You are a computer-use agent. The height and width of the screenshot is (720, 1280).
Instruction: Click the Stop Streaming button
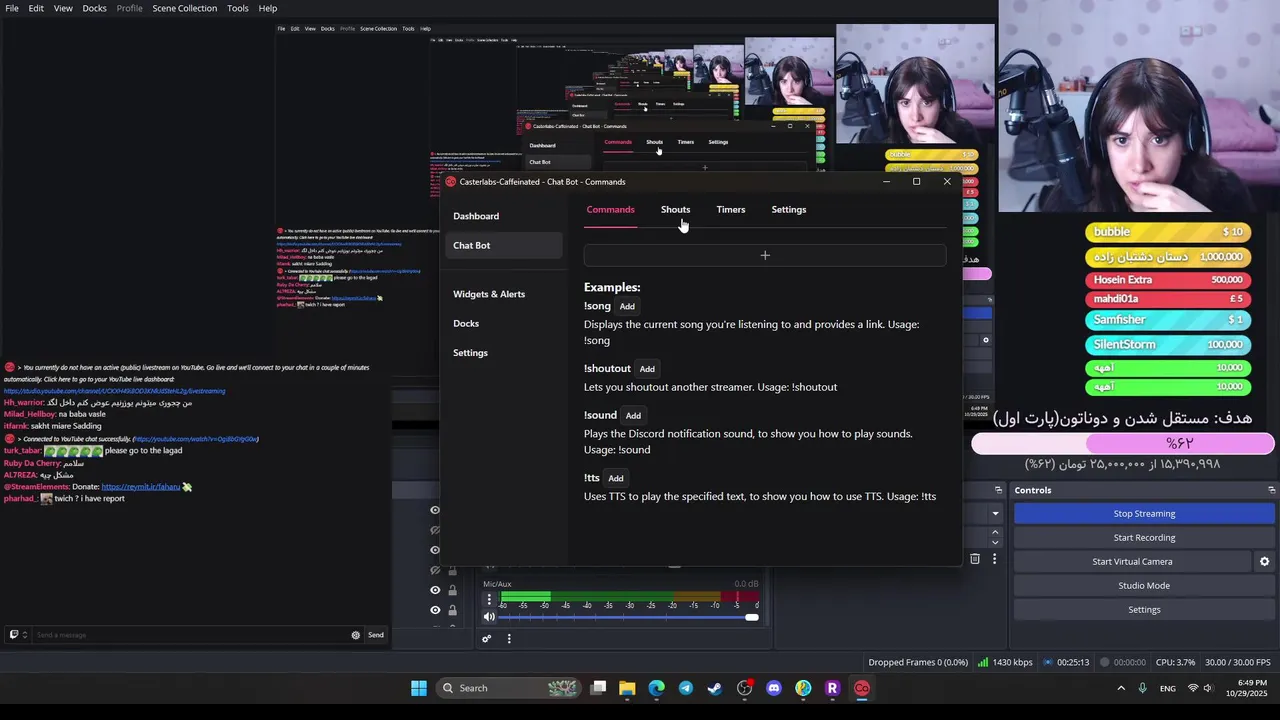(1144, 514)
